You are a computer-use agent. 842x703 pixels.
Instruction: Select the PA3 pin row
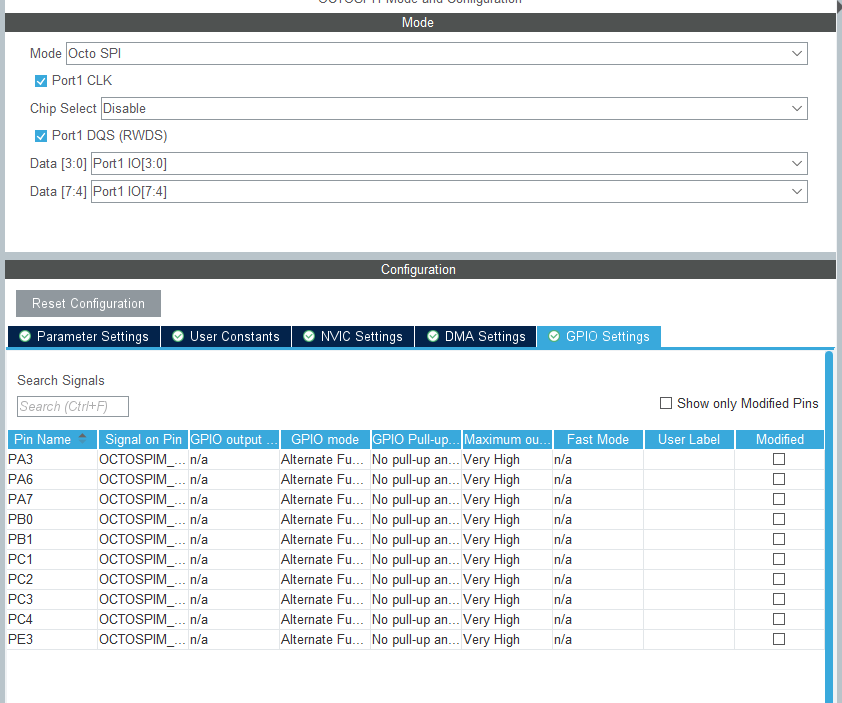coord(416,460)
